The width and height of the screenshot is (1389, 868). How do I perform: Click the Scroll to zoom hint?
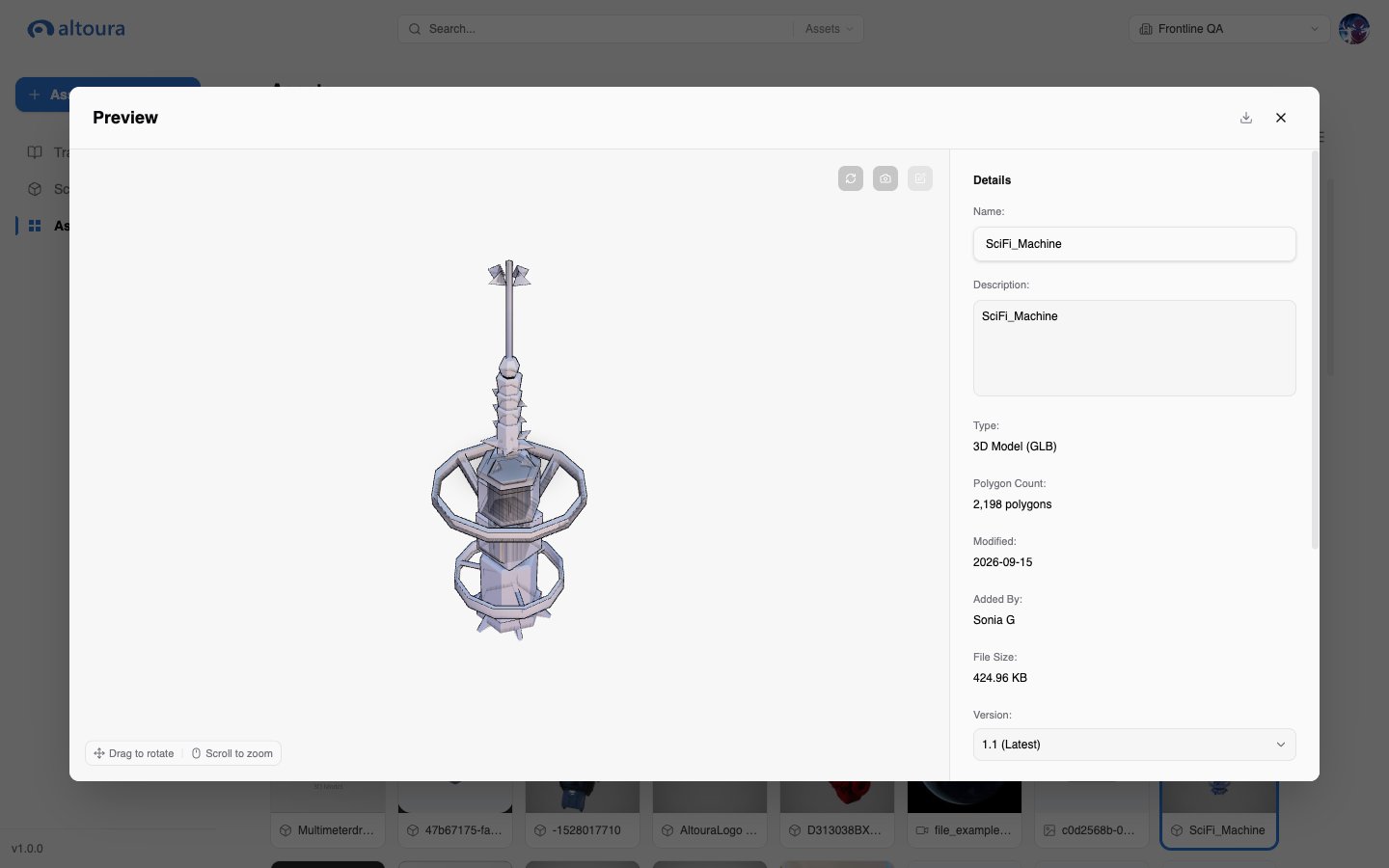tap(232, 753)
